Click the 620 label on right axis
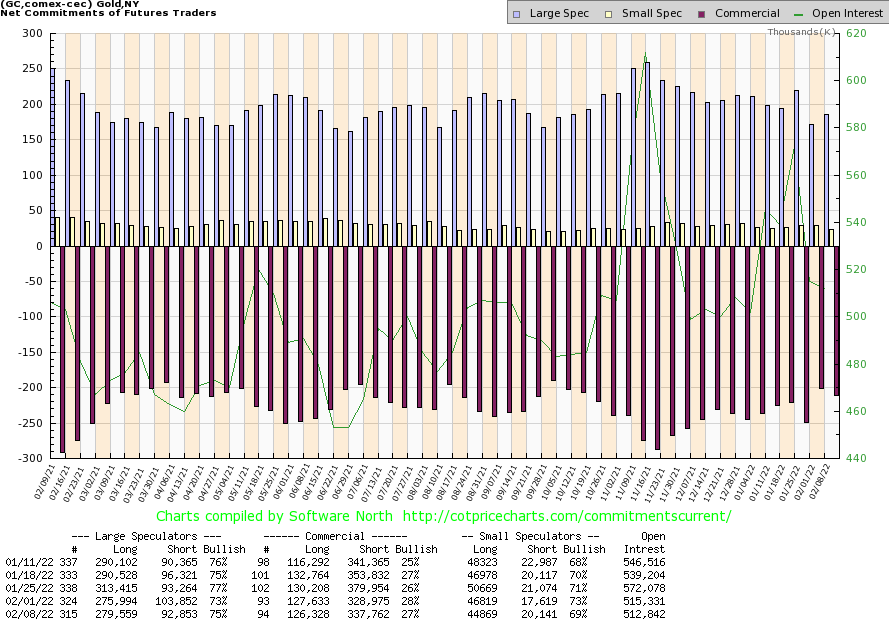Viewport: 889px width, 620px height. point(839,34)
